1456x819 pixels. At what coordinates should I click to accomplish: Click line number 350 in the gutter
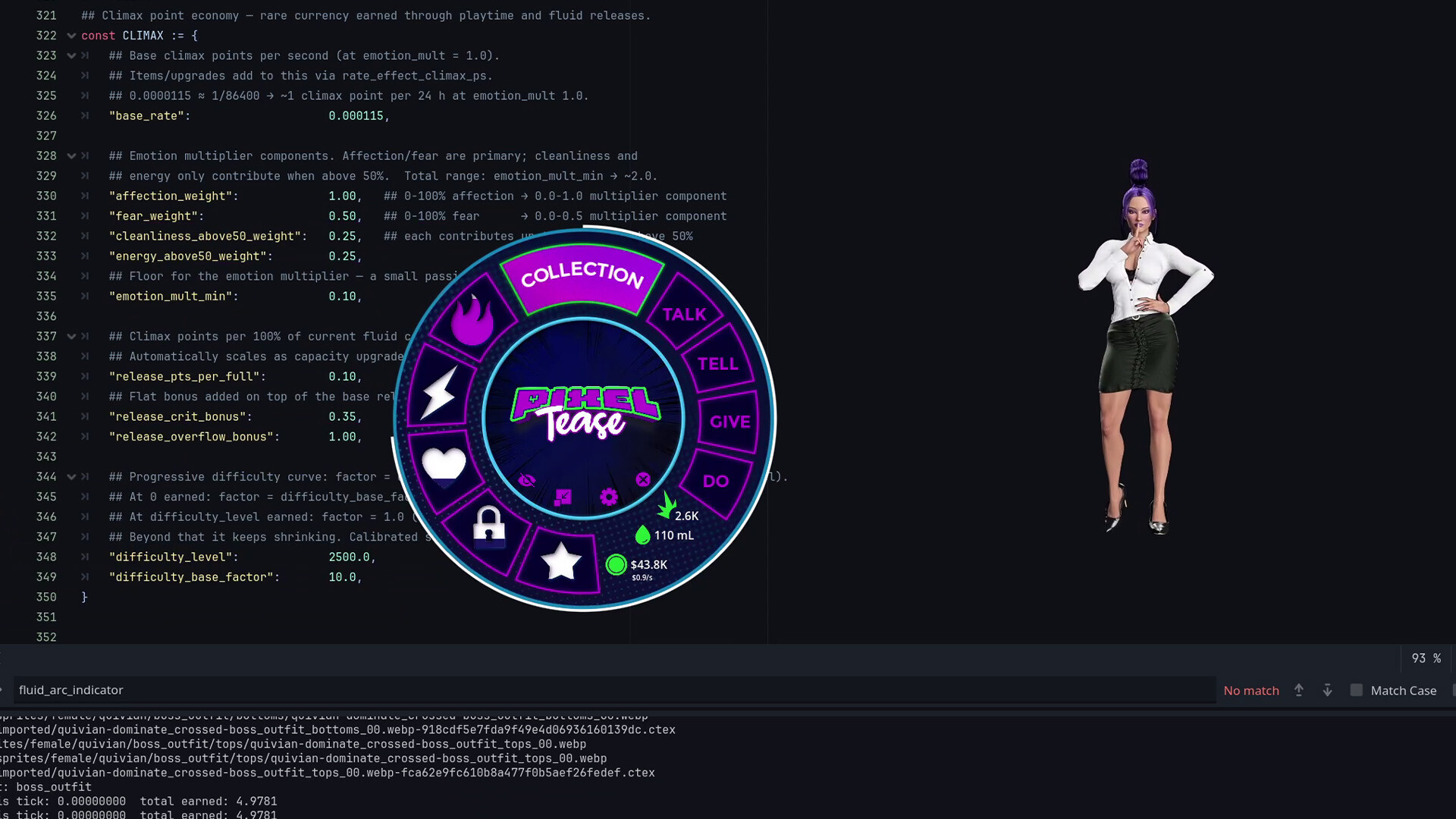coord(46,598)
